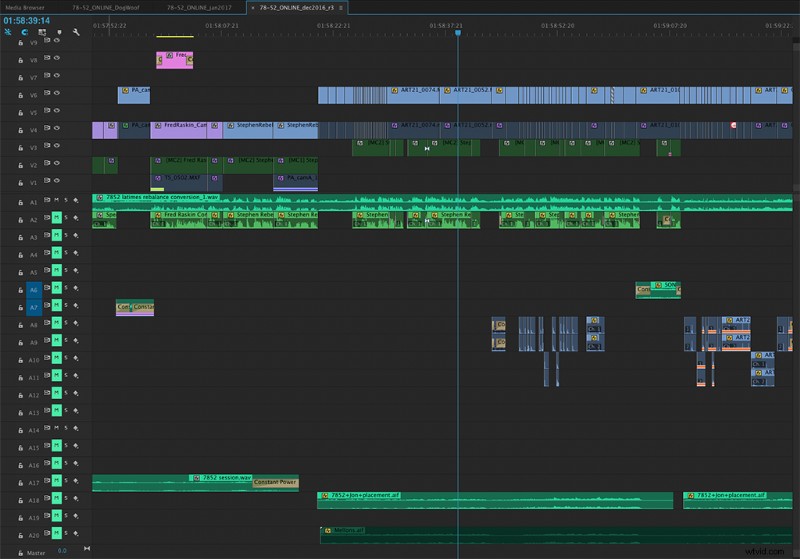Toggle sync lock on track A3
Image resolution: width=800 pixels, height=559 pixels.
pos(47,235)
